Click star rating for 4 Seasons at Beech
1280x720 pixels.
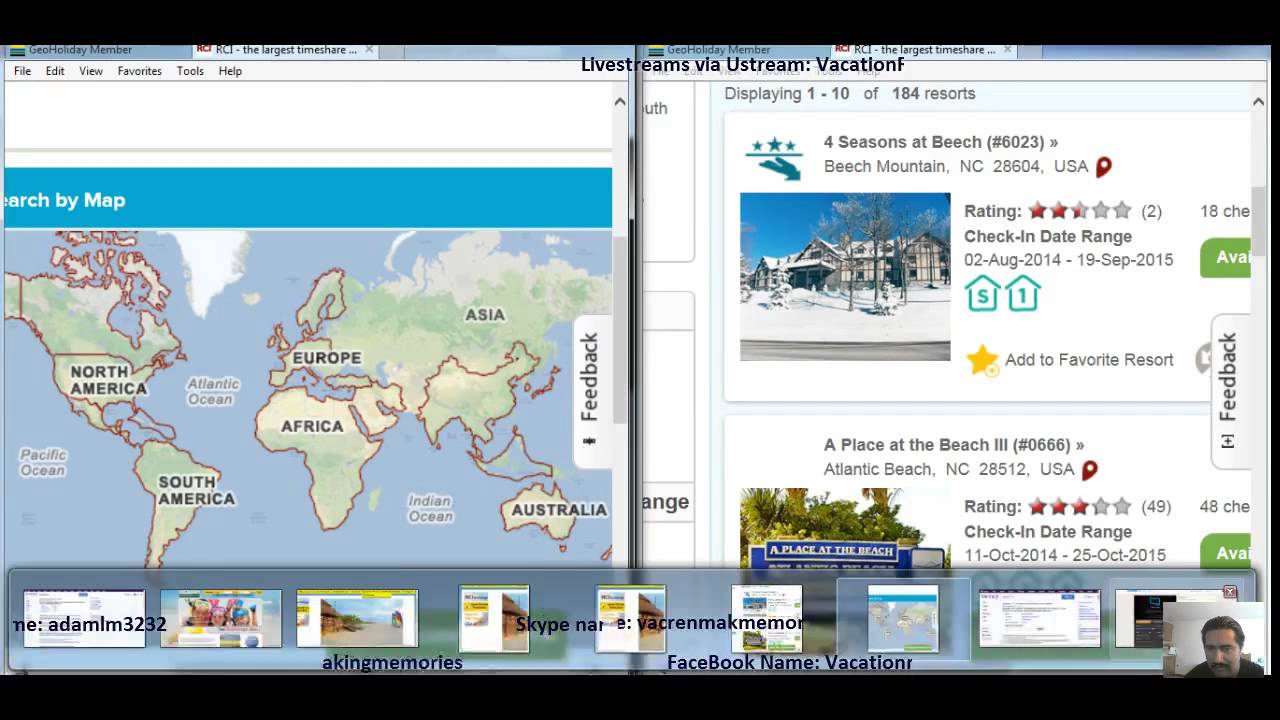coord(1080,211)
